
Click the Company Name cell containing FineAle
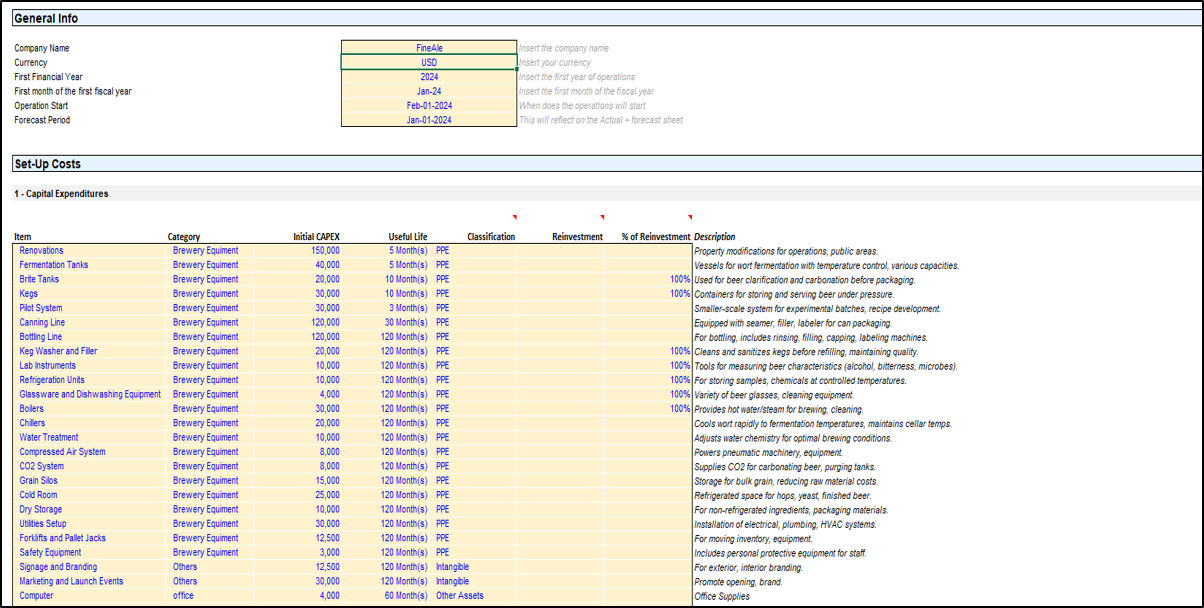click(x=428, y=48)
